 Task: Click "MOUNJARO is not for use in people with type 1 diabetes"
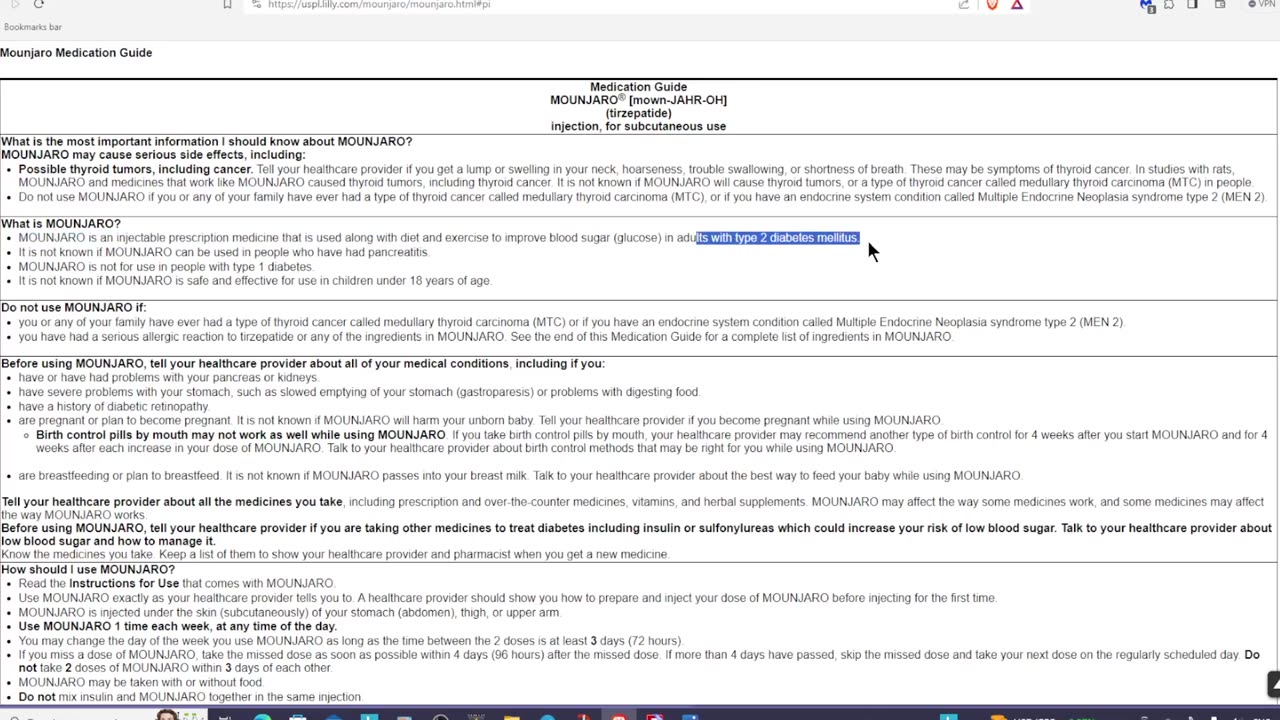(166, 267)
